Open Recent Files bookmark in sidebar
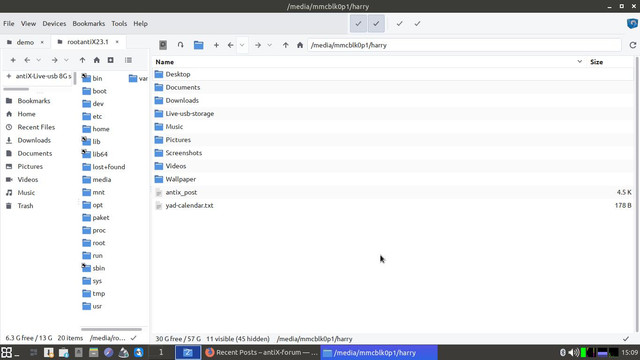Screen dimensions: 640x360 pyautogui.click(x=36, y=127)
